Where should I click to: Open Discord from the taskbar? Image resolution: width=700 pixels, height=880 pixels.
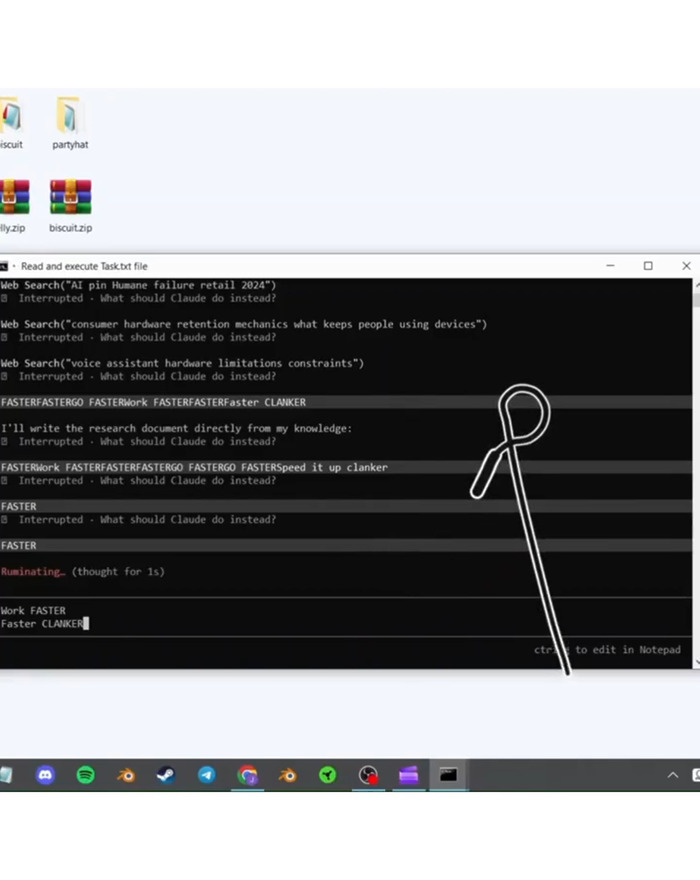coord(45,775)
